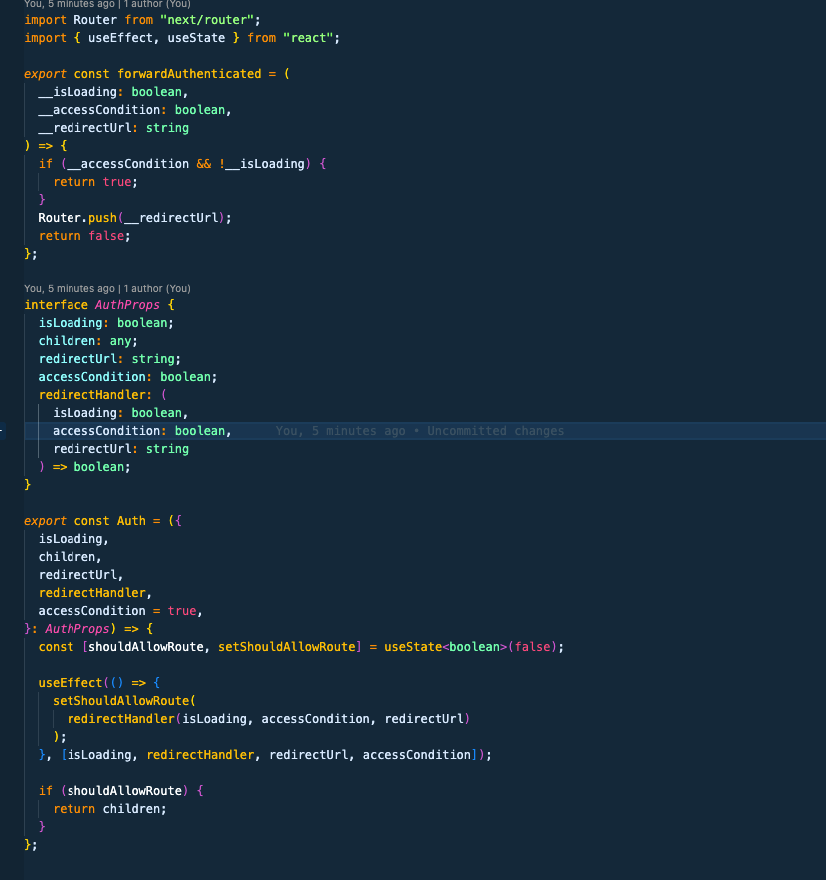Click "redirectUrl: string;" below children: any
The height and width of the screenshot is (880, 826).
[x=109, y=359]
